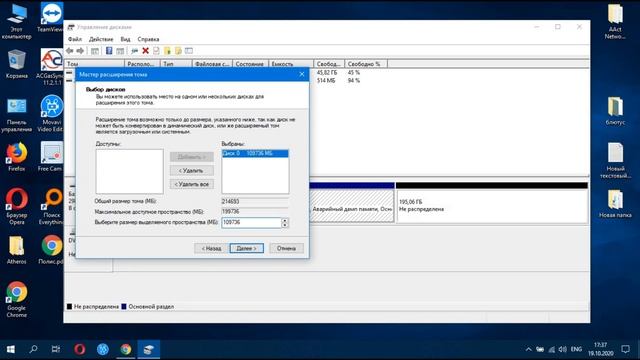Click the blue Help icon in toolbar
This screenshot has height=360, width=640.
(109, 51)
